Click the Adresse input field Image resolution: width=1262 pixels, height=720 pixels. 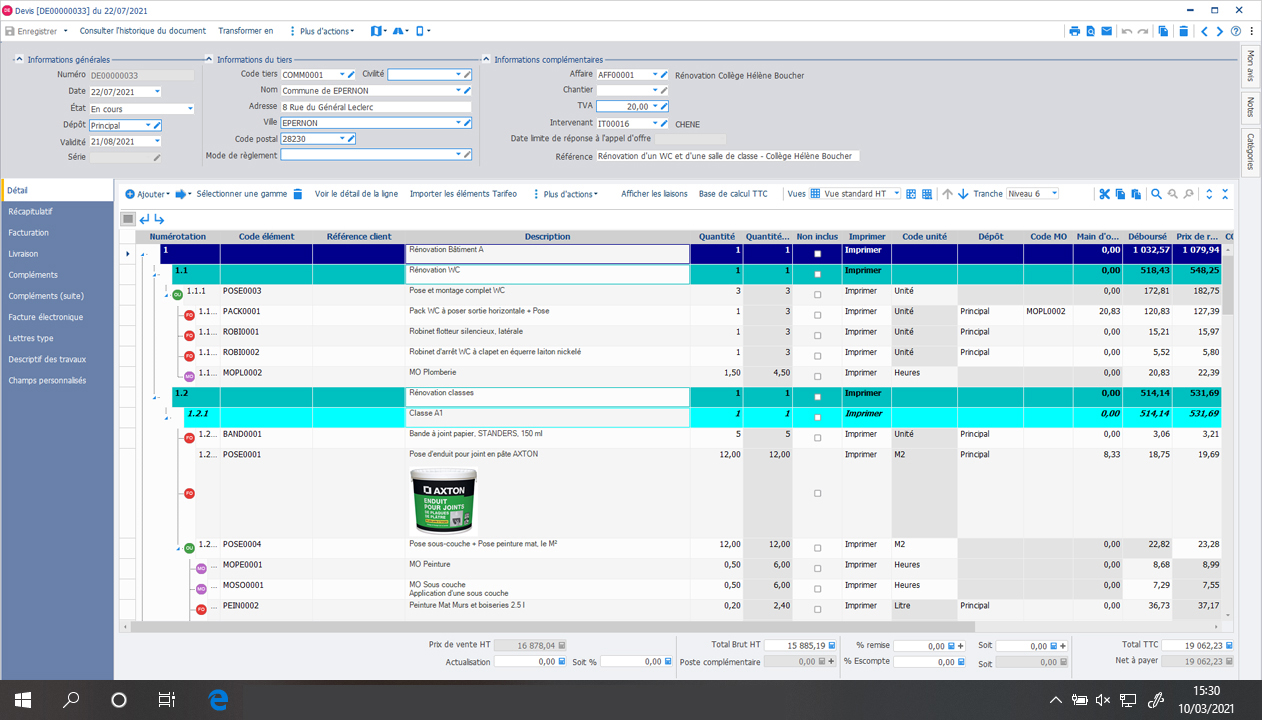(375, 107)
